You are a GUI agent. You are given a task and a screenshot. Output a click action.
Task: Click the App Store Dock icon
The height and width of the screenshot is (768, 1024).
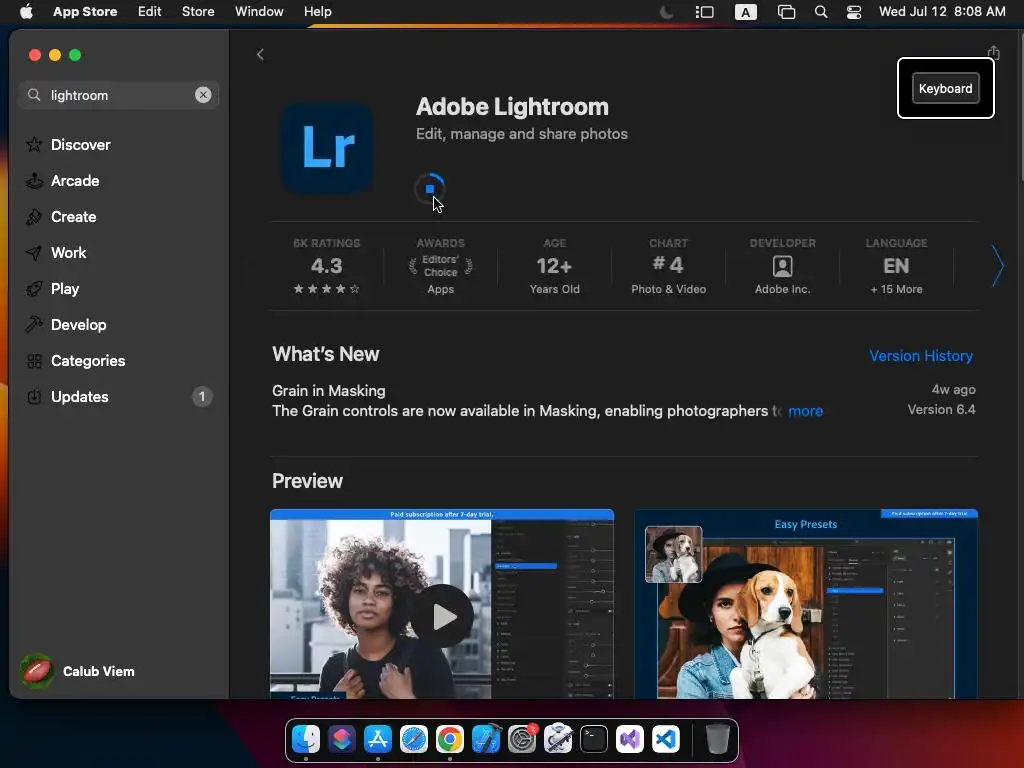pyautogui.click(x=377, y=739)
